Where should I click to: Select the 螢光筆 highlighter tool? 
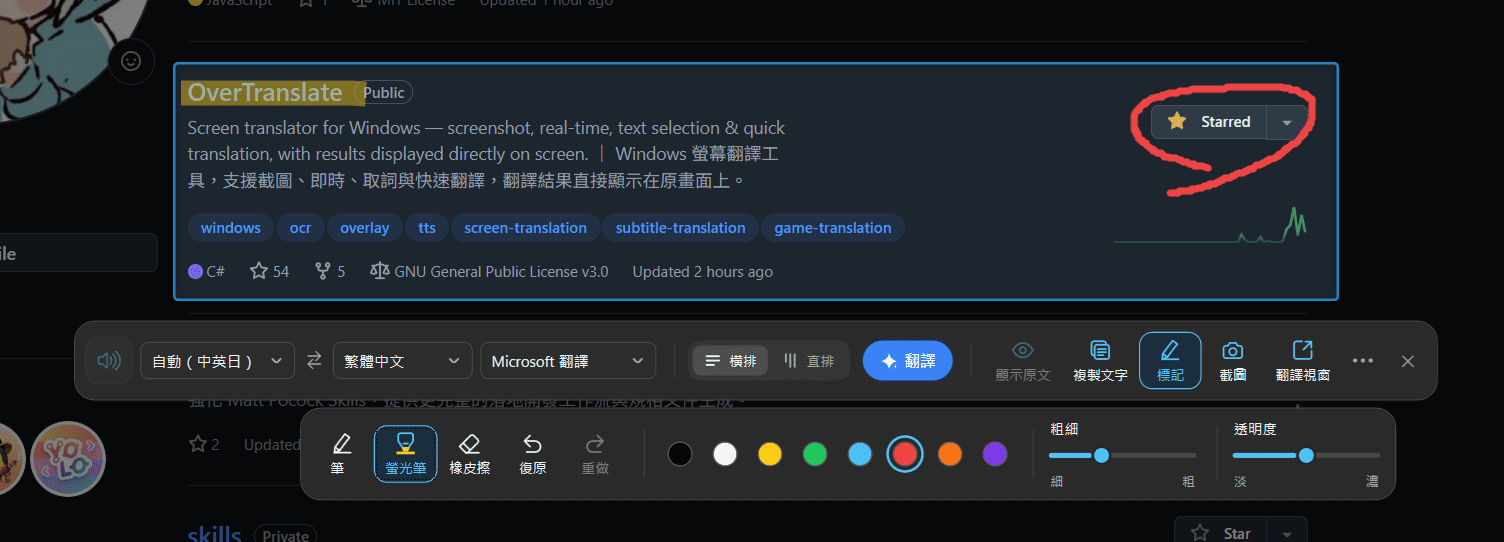click(x=405, y=453)
